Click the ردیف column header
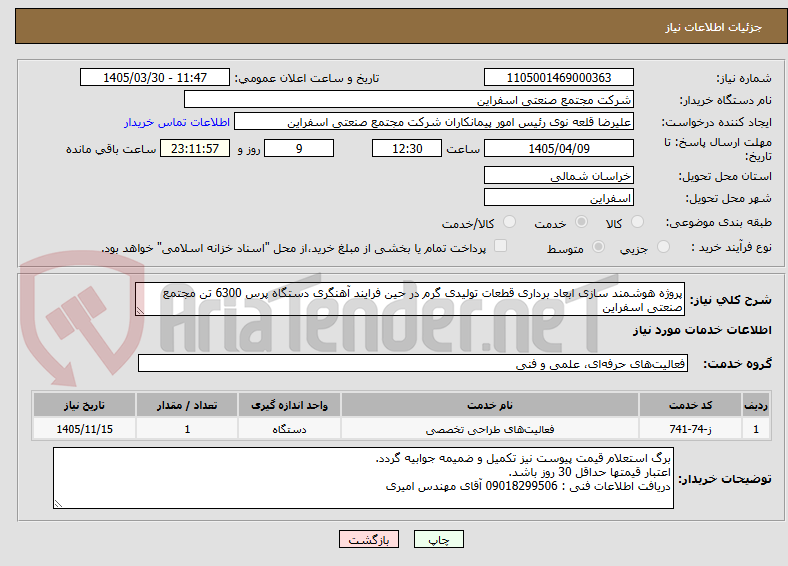Image resolution: width=788 pixels, height=566 pixels. pos(756,405)
